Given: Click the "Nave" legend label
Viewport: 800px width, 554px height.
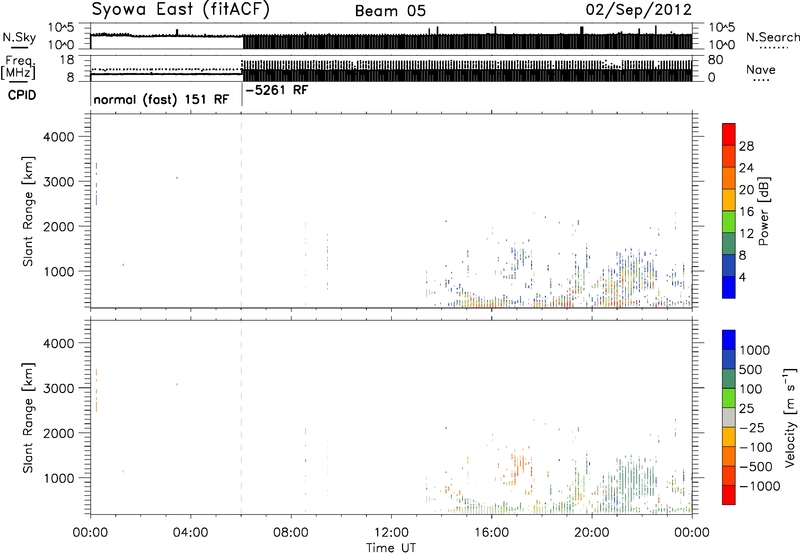Looking at the screenshot, I should coord(761,69).
